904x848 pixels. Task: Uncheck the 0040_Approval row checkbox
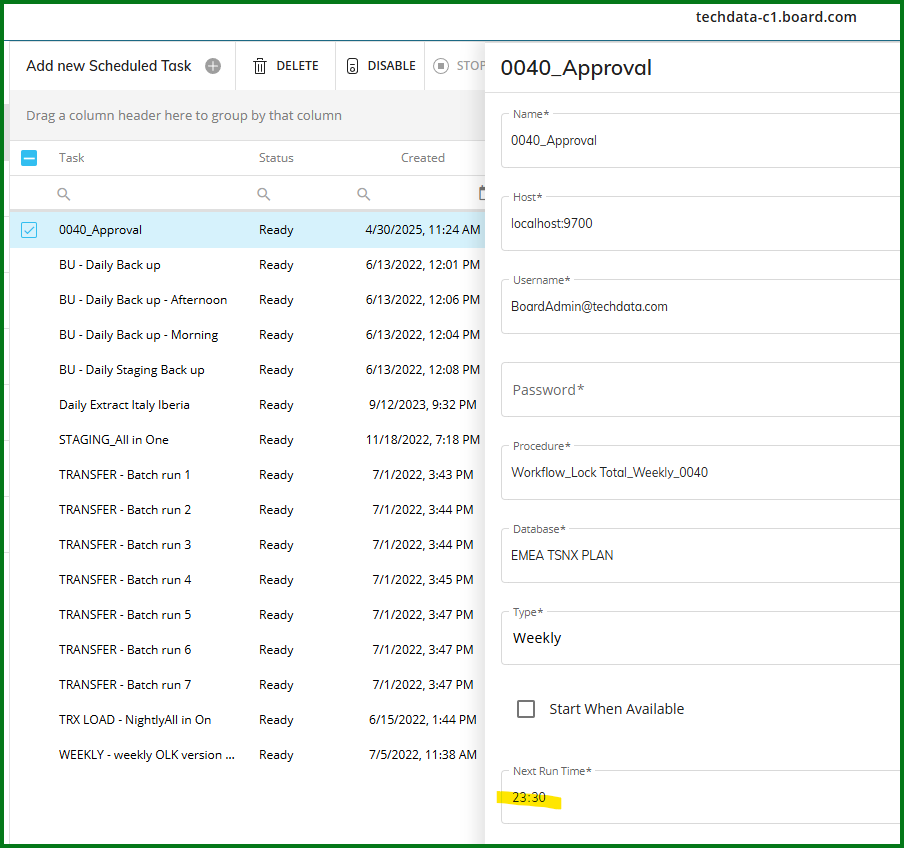click(x=29, y=230)
